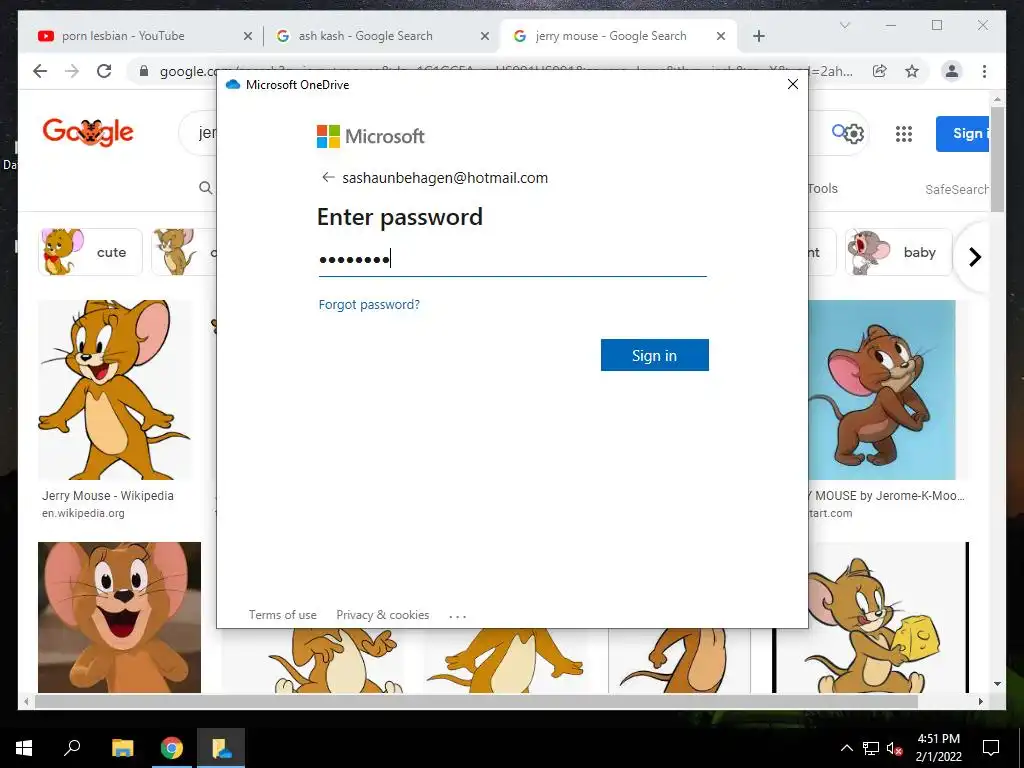
Task: Open the Tools option in Google Images
Action: click(x=823, y=189)
